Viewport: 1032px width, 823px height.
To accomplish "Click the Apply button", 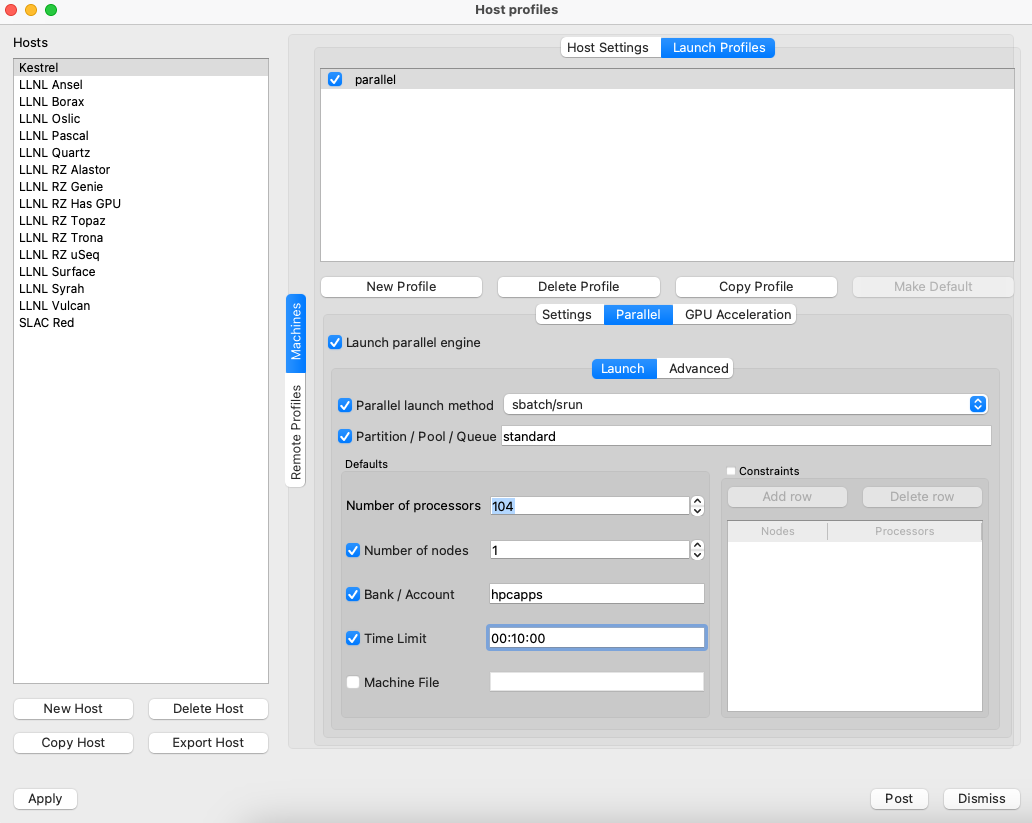I will pos(45,798).
